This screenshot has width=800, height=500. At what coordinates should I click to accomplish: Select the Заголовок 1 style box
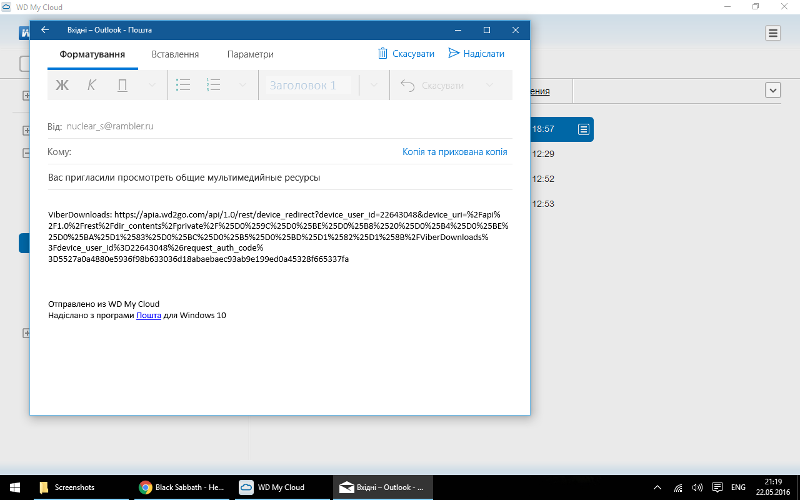point(308,85)
